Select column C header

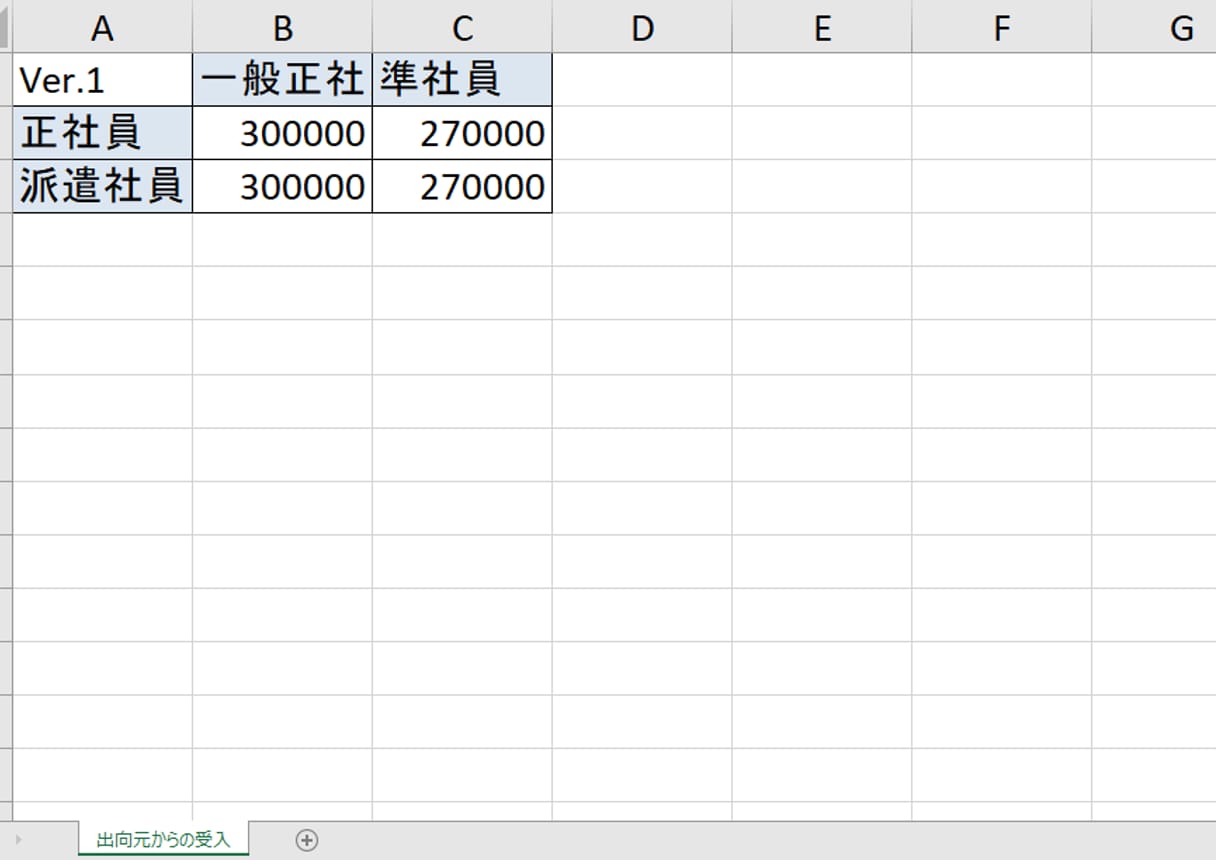click(x=462, y=28)
